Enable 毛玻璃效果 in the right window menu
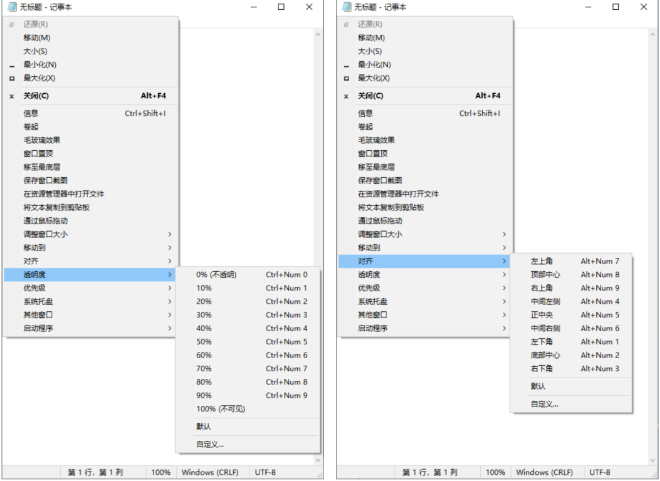 pyautogui.click(x=377, y=140)
